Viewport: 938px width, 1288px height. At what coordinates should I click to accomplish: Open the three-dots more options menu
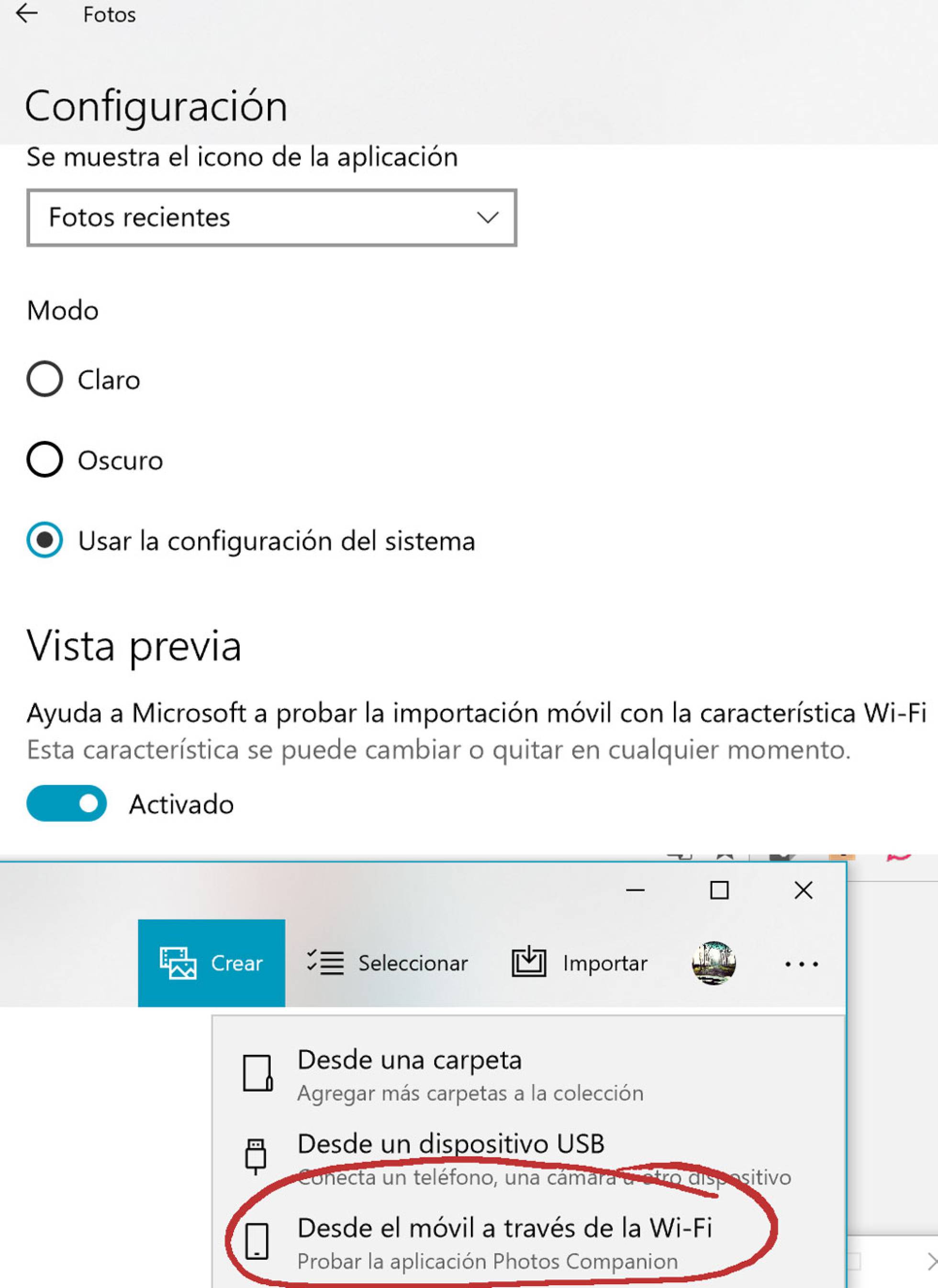click(801, 964)
